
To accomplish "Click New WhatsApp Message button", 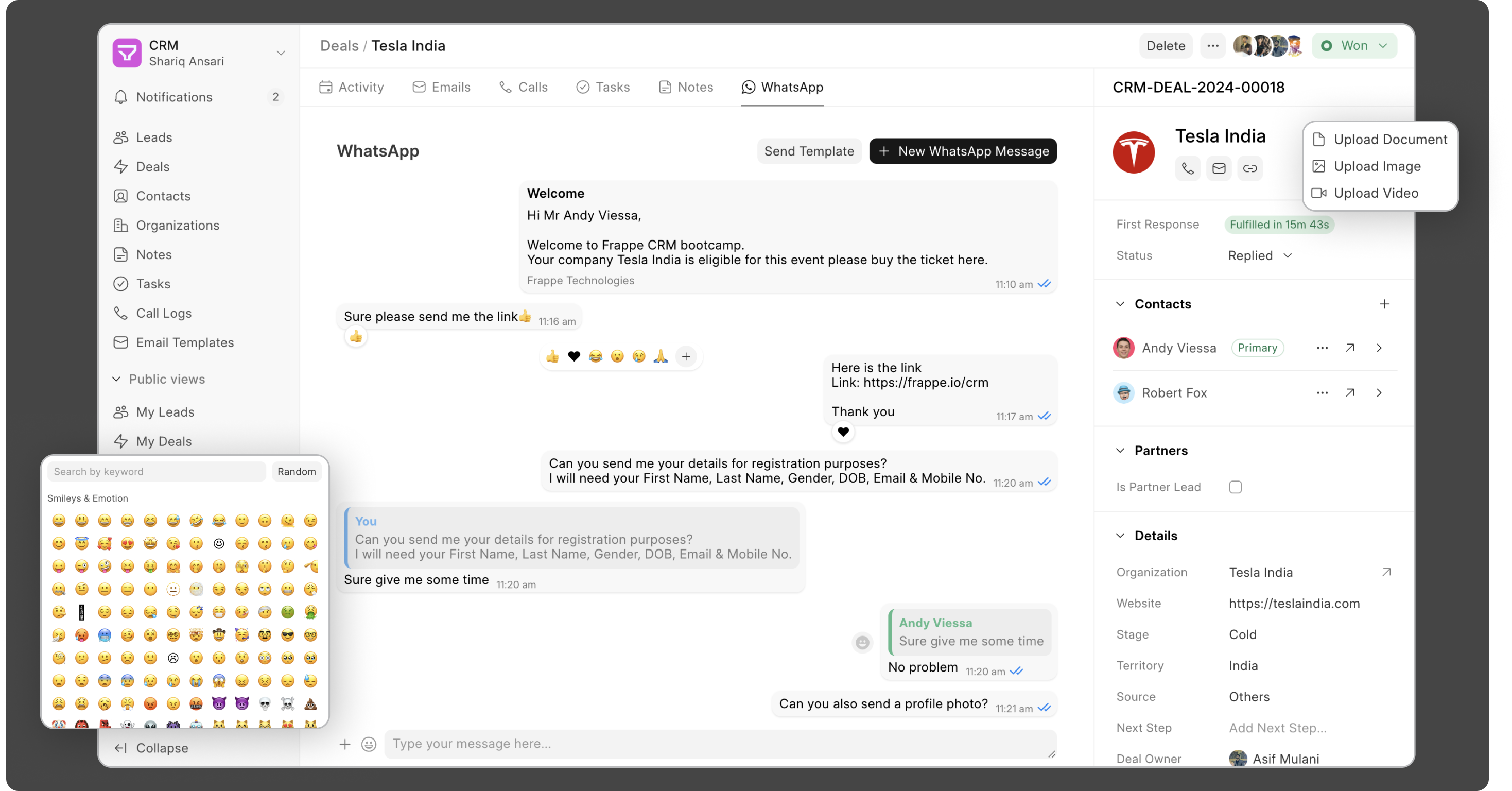I will pos(963,151).
